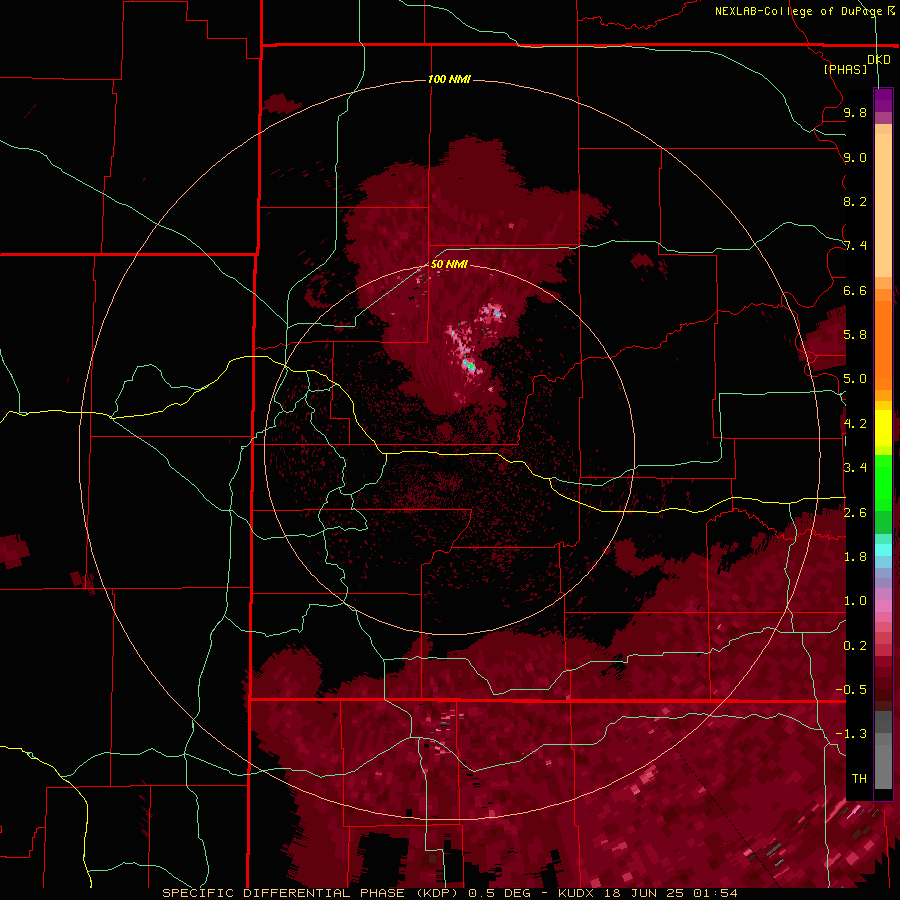This screenshot has width=900, height=900.
Task: Click the 9.0 value on color scale
Action: pyautogui.click(x=855, y=157)
